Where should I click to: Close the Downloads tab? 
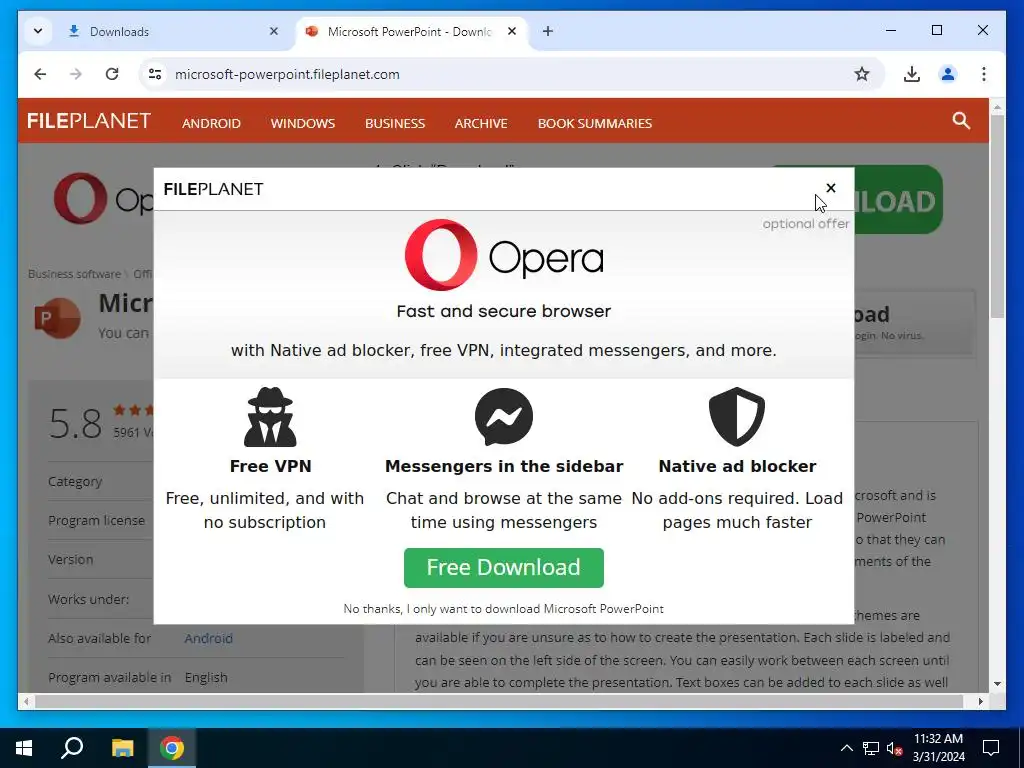coord(274,31)
